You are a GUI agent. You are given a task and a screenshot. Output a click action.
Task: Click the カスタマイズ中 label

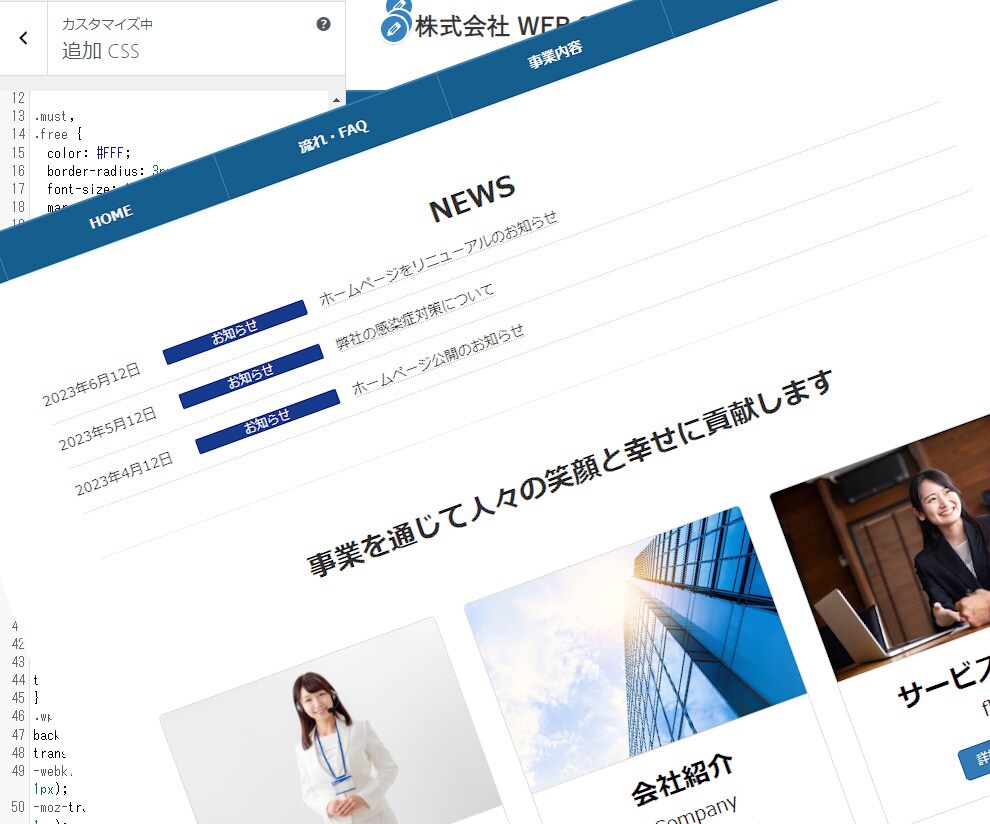pos(107,24)
